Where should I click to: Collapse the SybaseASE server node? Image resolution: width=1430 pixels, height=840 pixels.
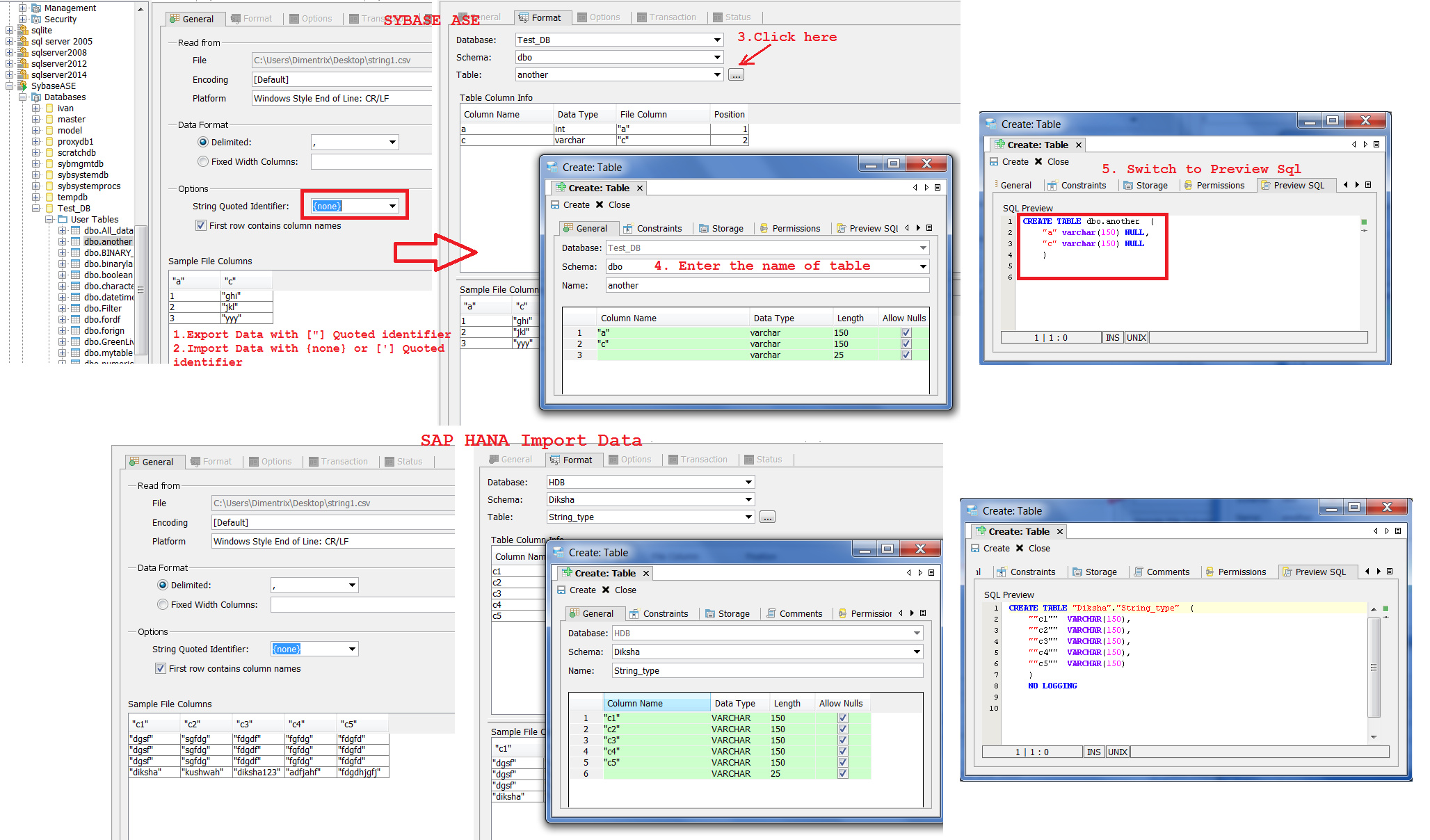[10, 86]
